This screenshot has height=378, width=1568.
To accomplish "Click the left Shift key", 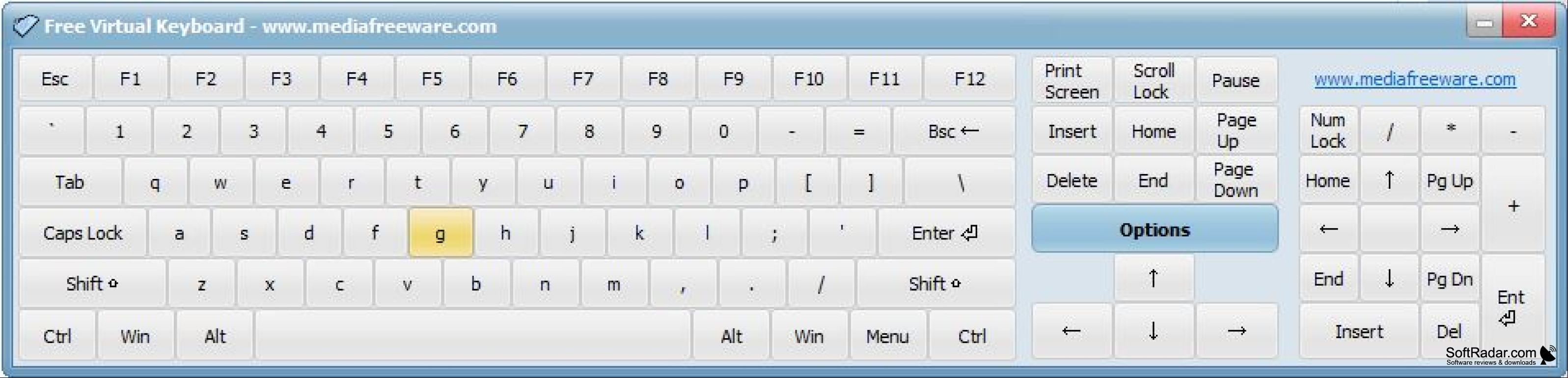I will click(92, 284).
